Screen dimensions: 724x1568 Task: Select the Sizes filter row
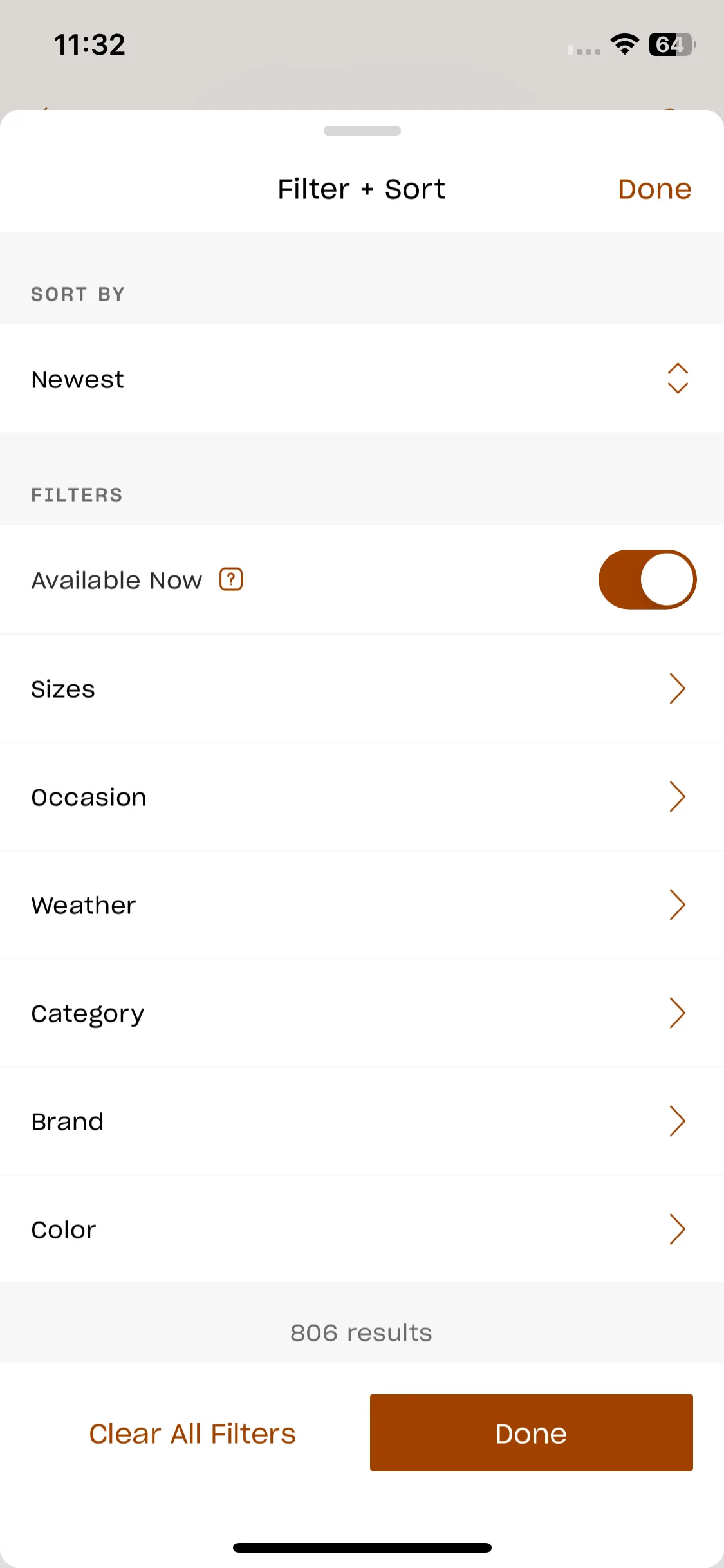[x=362, y=689]
